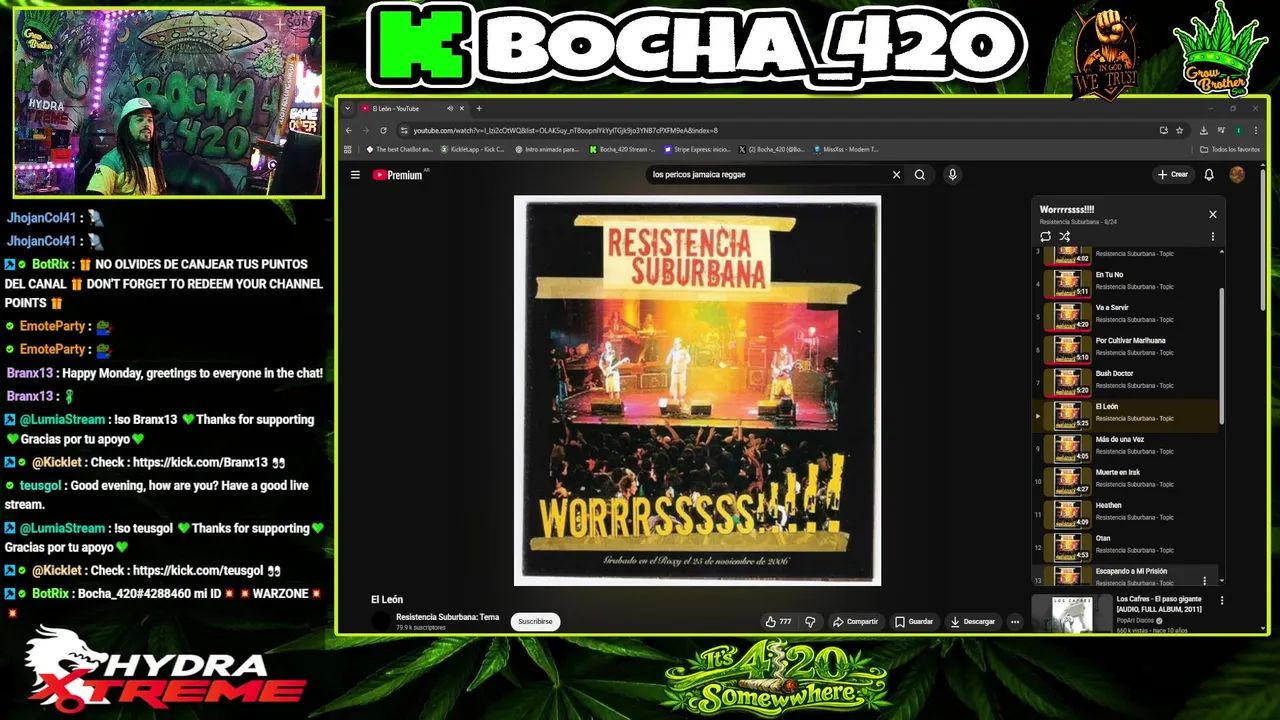Share the video with Compartir

855,621
